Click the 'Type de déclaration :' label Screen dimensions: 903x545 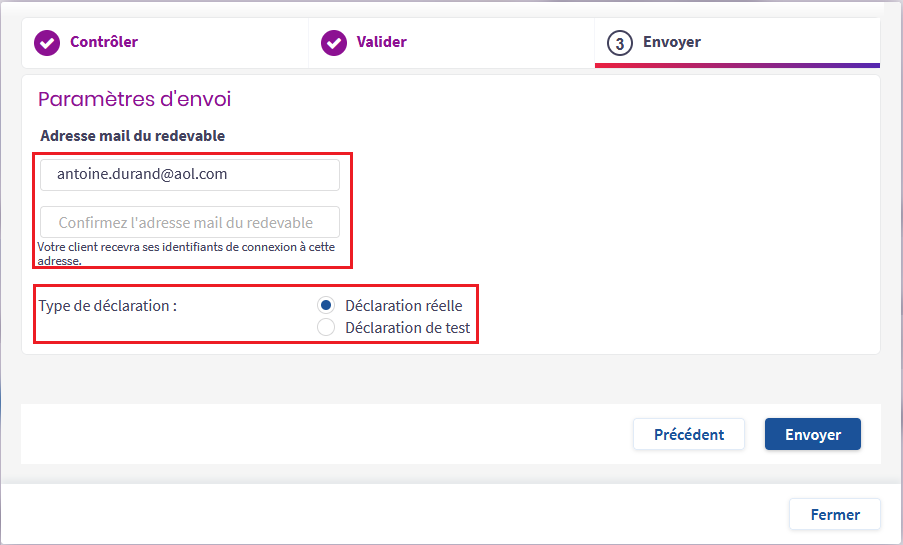(107, 305)
